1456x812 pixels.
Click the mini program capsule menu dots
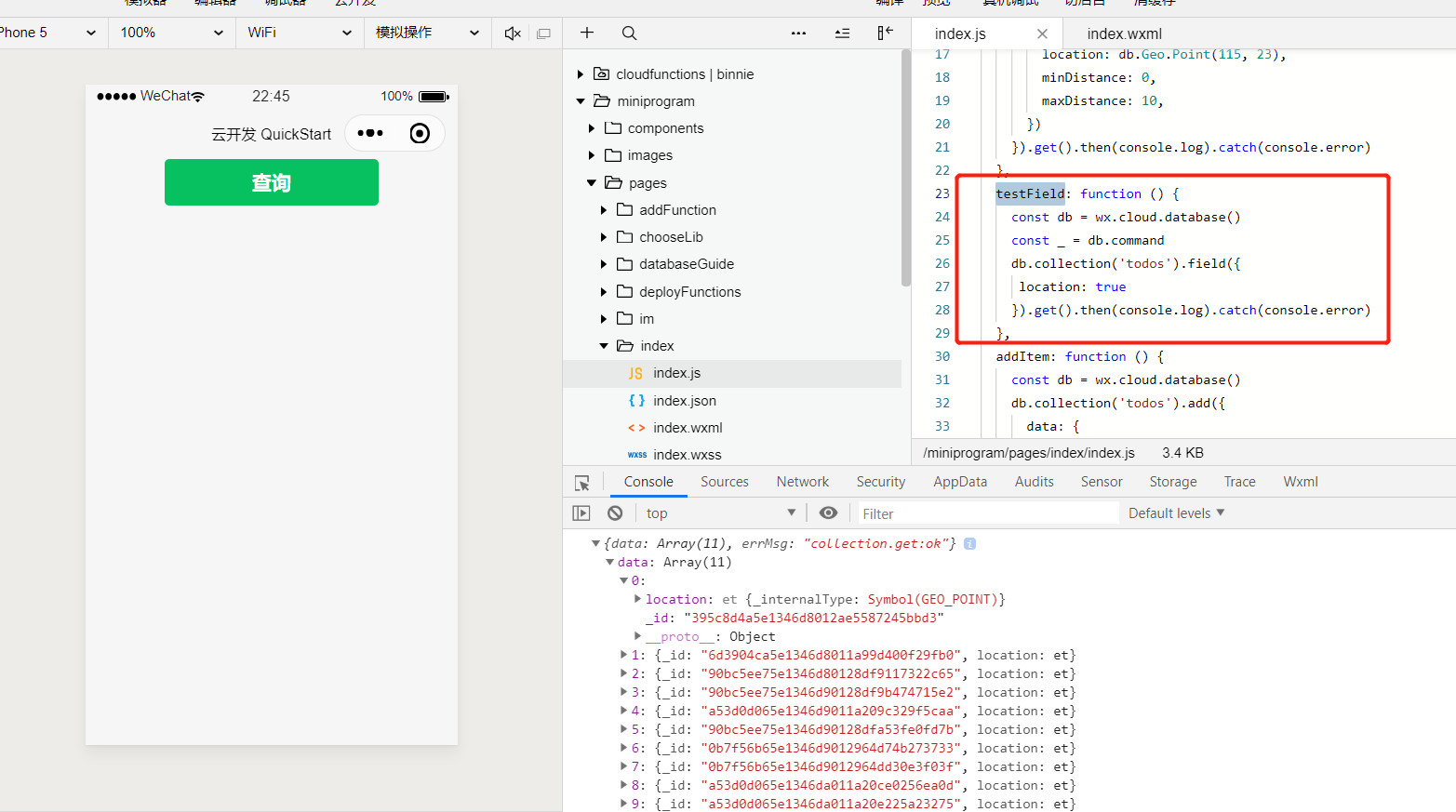[370, 133]
